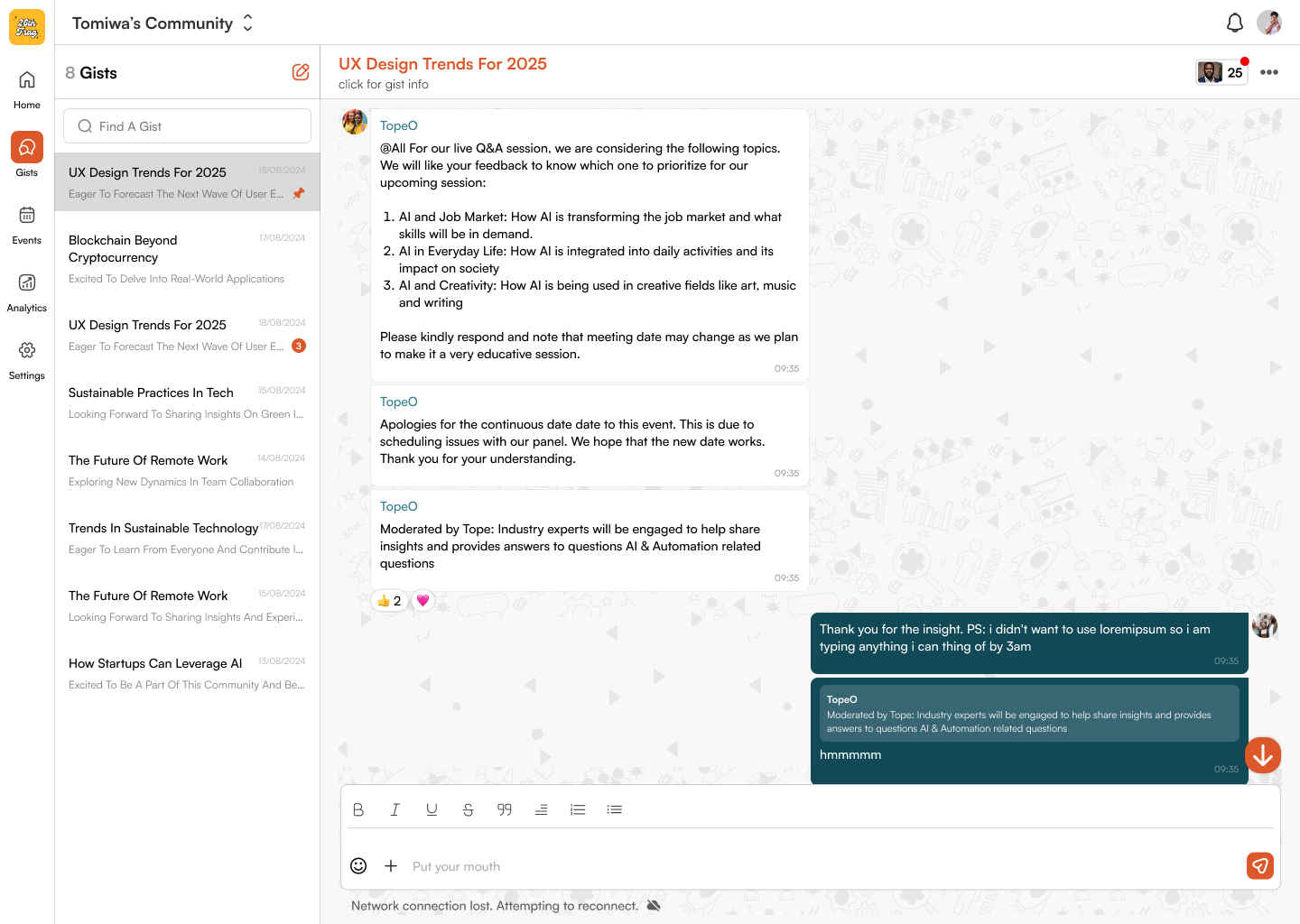Compose a new gist with the pencil icon
1300x924 pixels.
coord(301,71)
